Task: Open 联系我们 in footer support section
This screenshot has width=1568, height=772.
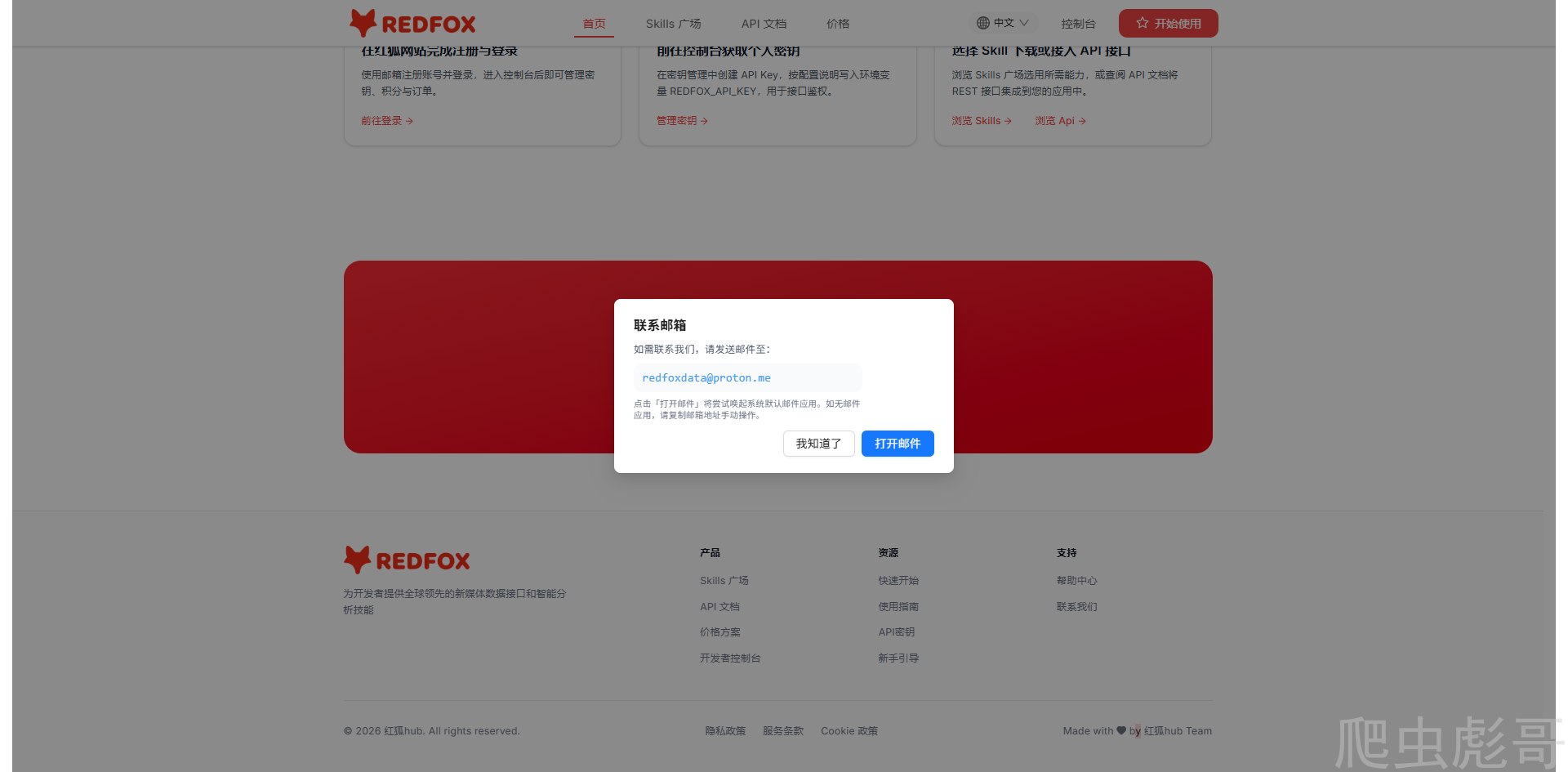Action: point(1076,607)
